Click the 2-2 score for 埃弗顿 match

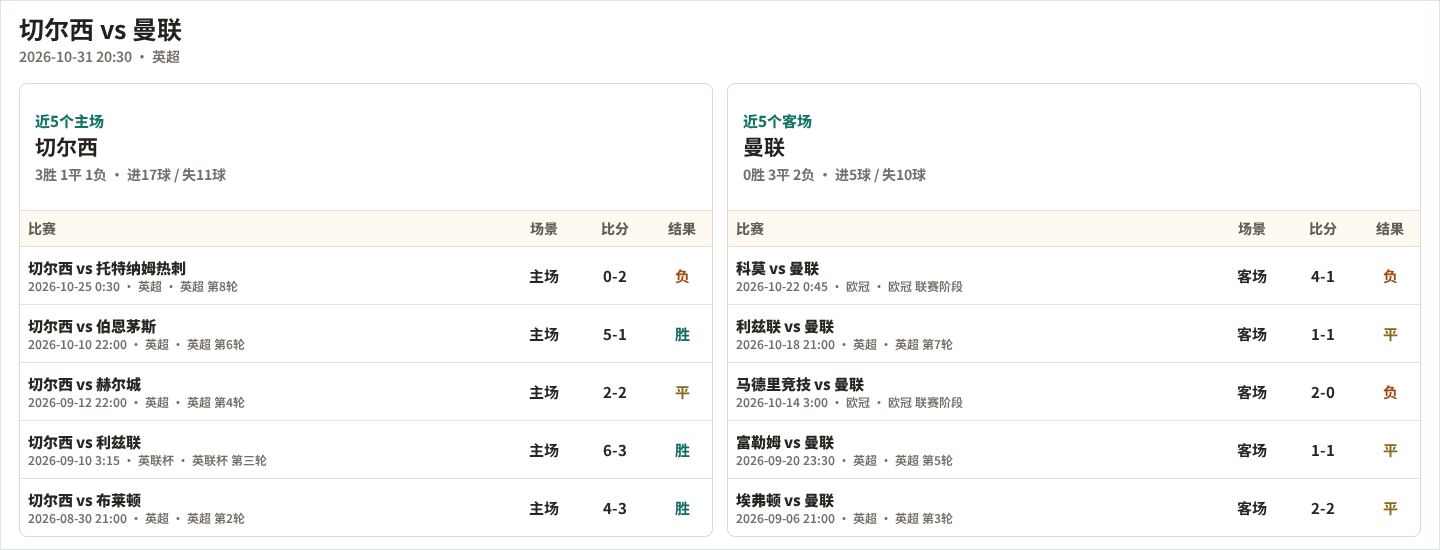pos(1323,508)
